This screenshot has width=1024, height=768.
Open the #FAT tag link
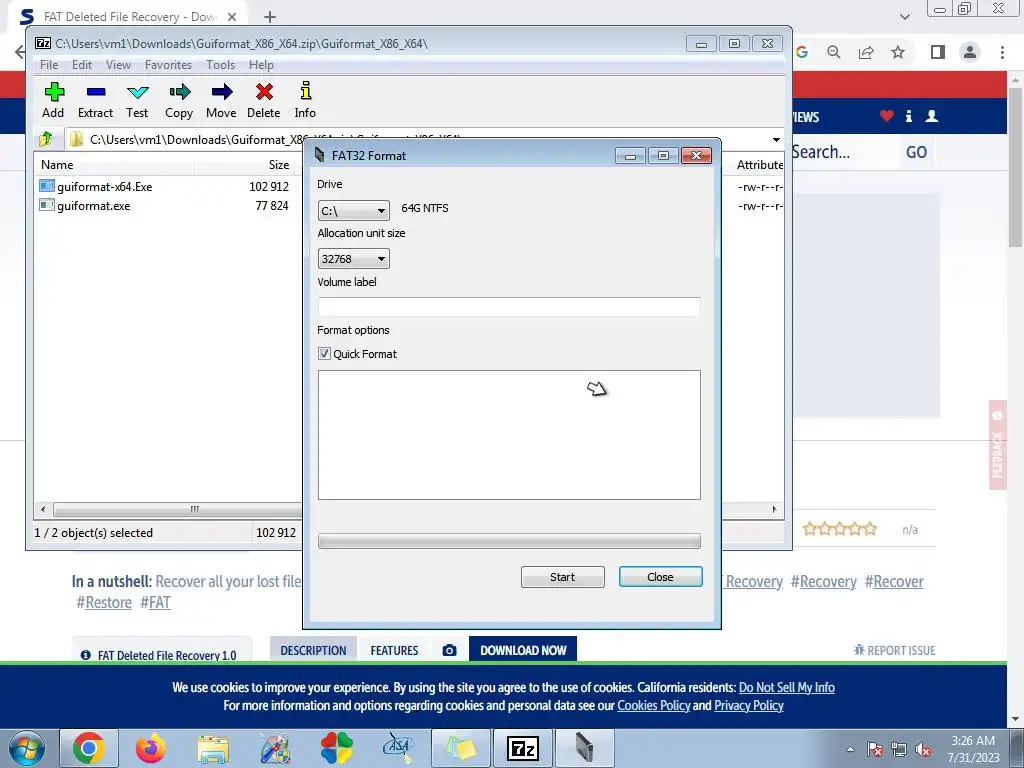(x=155, y=602)
